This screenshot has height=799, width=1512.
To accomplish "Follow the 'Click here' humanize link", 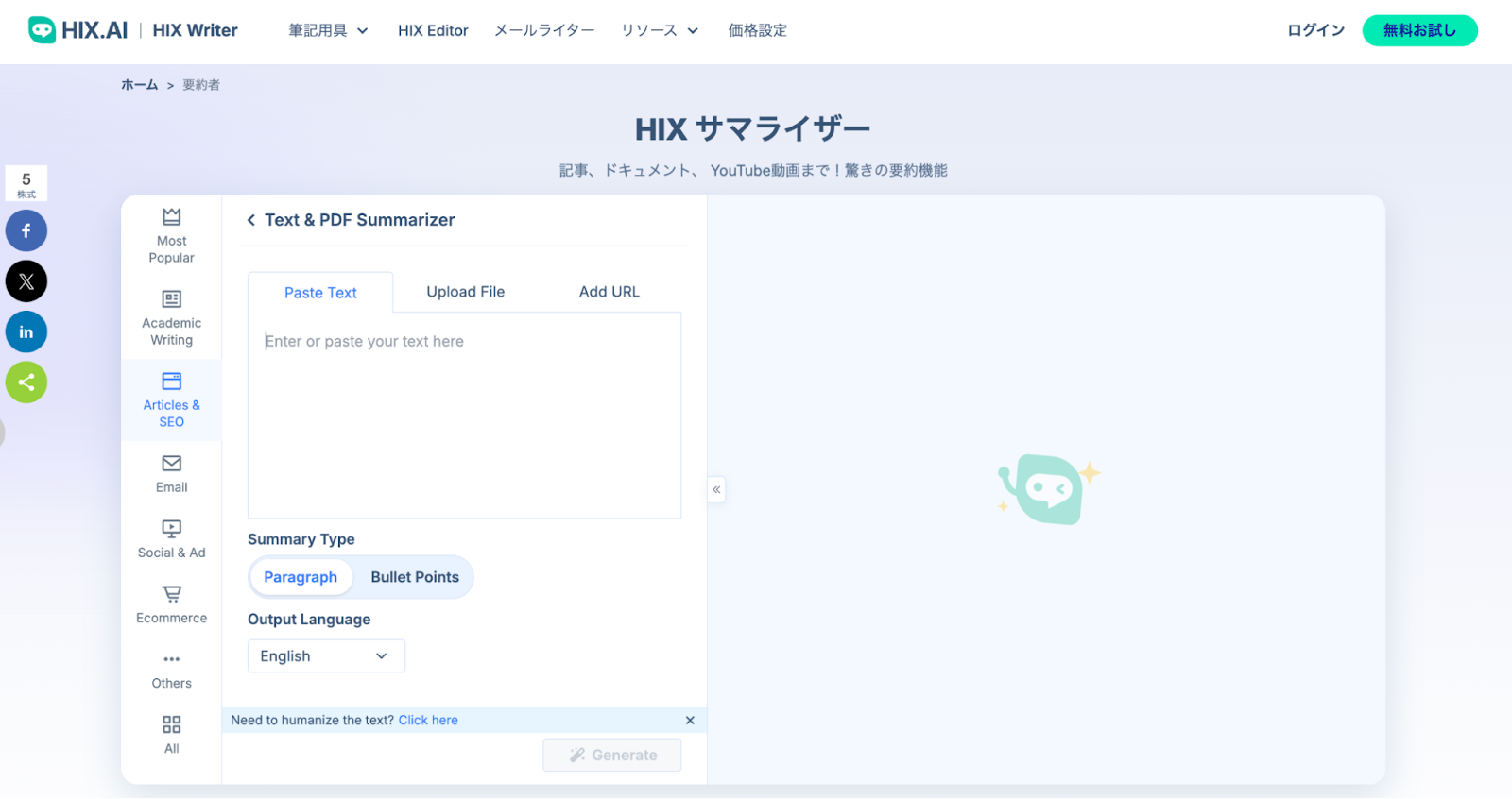I will [428, 720].
